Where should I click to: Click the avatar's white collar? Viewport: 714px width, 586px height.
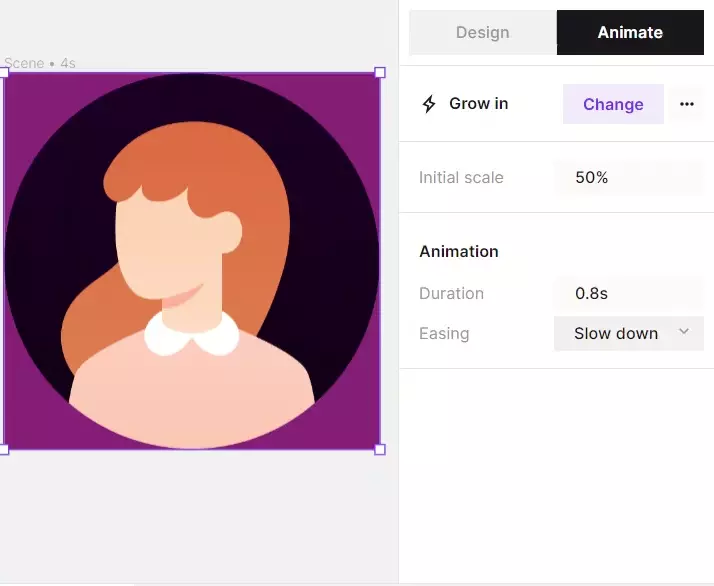192,336
